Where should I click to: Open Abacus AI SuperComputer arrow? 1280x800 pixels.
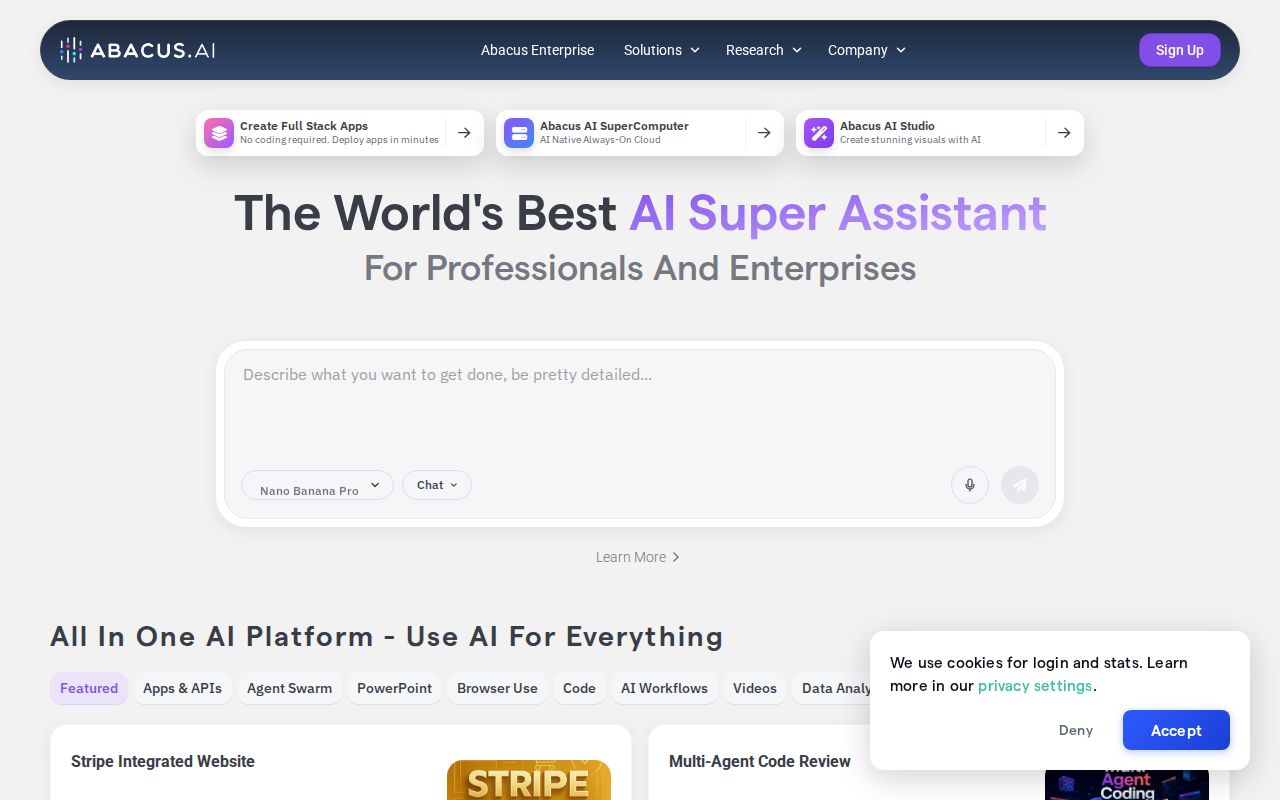[x=764, y=133]
